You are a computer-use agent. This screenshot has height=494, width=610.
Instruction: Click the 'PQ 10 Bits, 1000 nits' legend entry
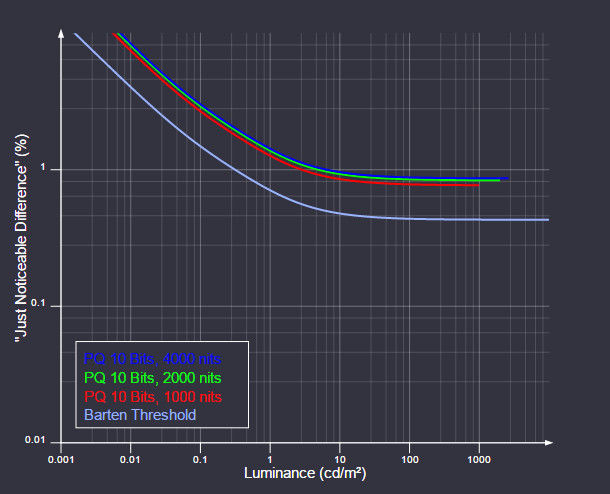153,397
